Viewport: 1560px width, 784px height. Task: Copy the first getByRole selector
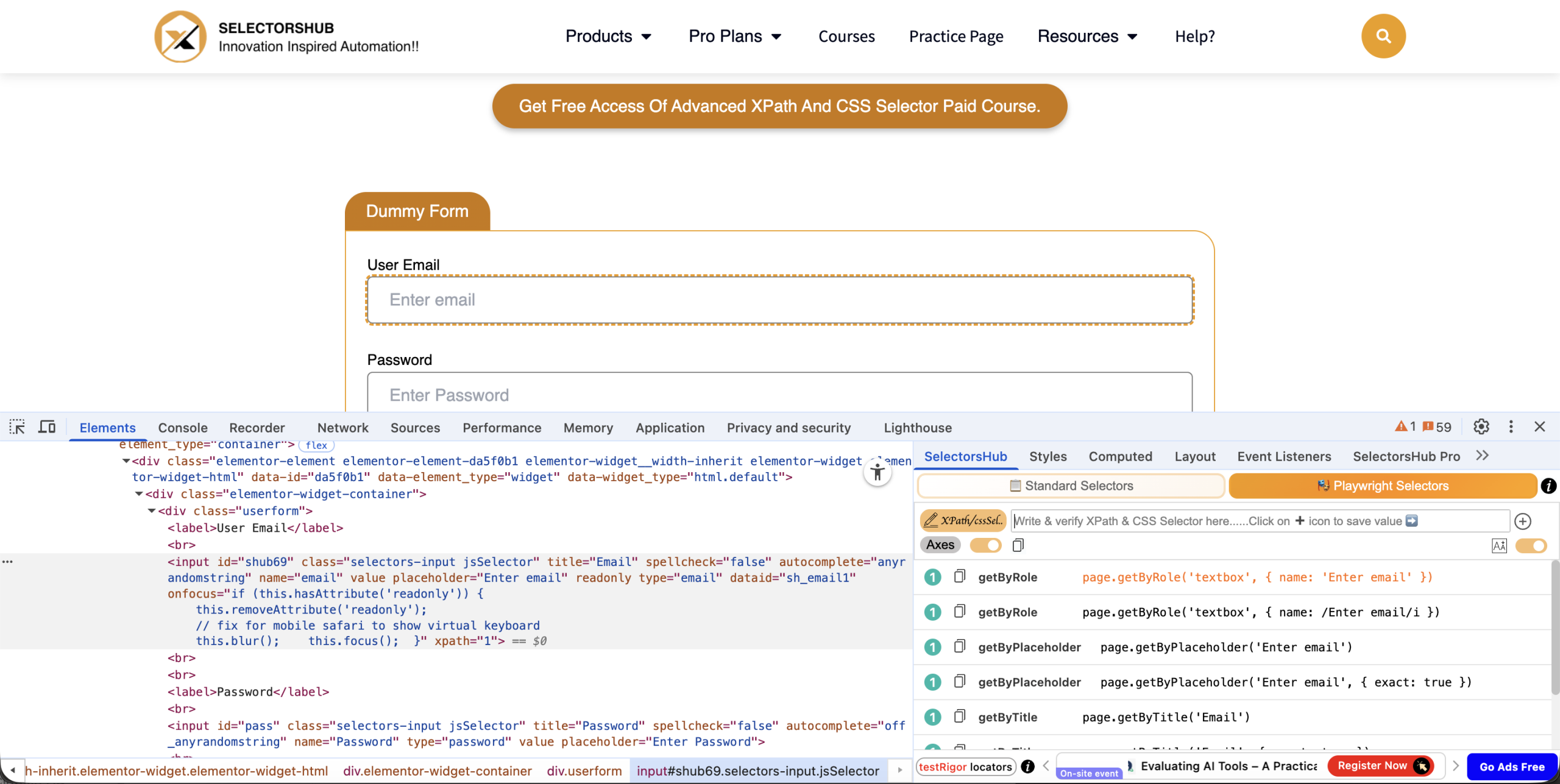[960, 576]
